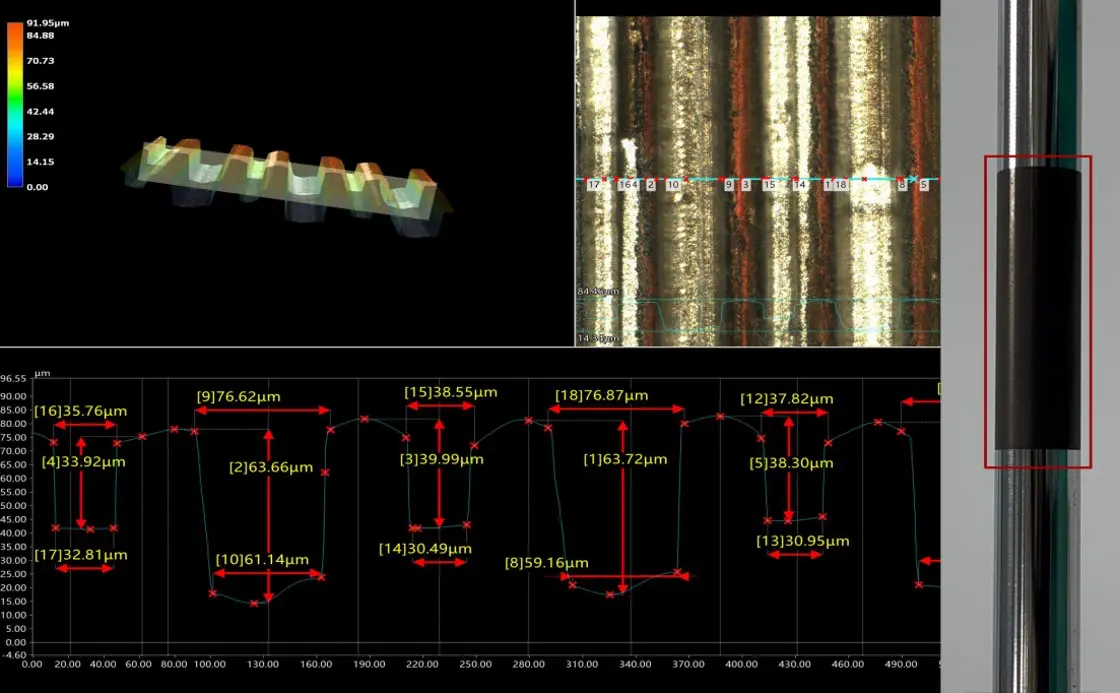The image size is (1120, 693).
Task: Click the [1]63.72µm depth measurement label
Action: click(x=625, y=459)
